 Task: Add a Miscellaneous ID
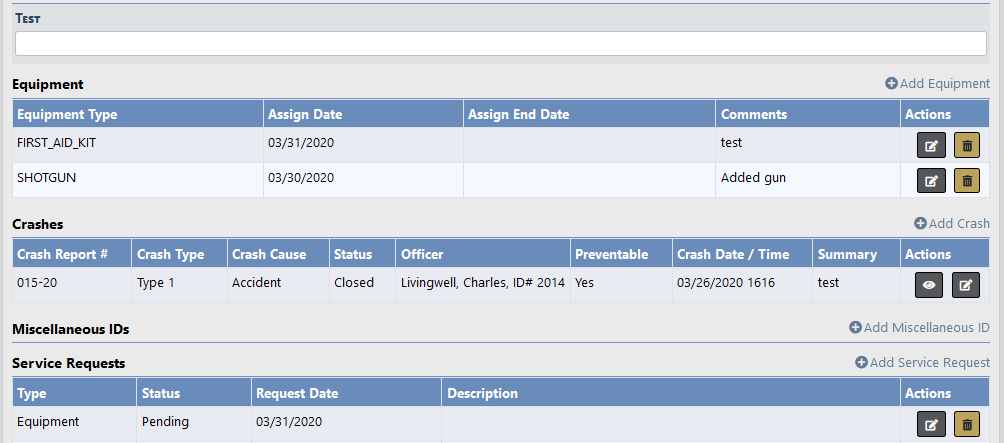(x=919, y=328)
